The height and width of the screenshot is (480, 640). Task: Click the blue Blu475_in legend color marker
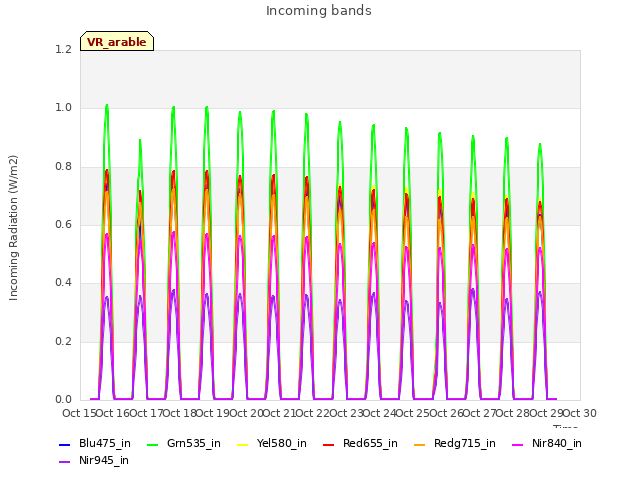point(65,444)
